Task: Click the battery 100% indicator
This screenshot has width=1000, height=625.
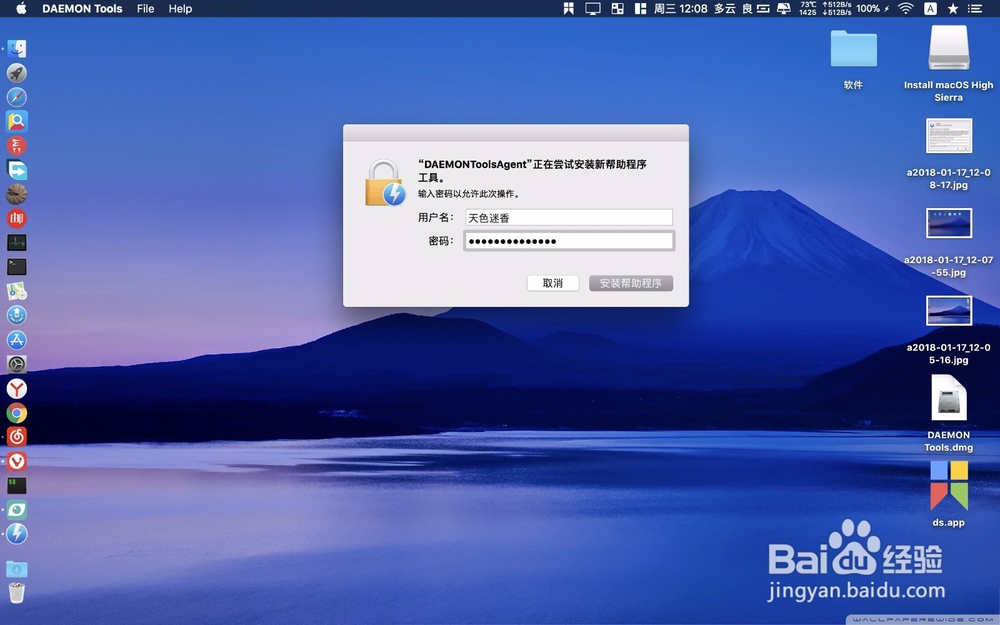Action: click(x=872, y=8)
